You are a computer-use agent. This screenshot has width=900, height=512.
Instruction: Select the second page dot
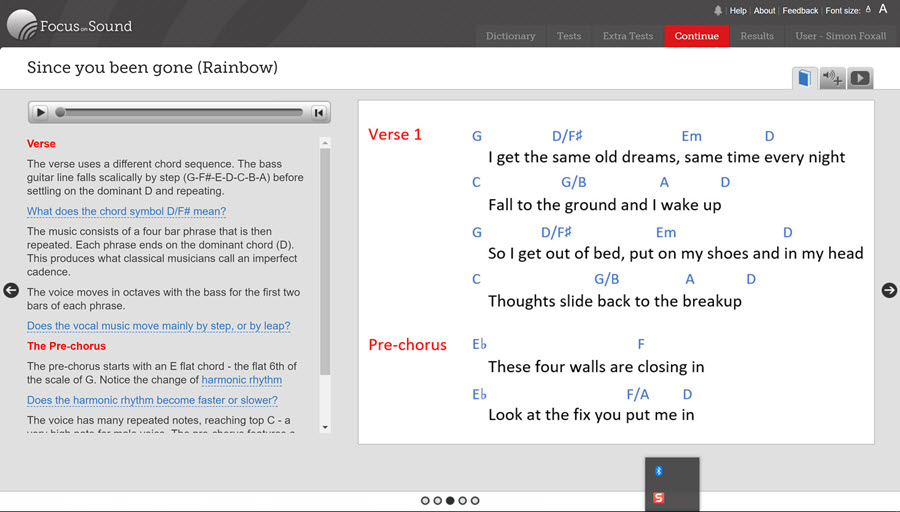[437, 501]
